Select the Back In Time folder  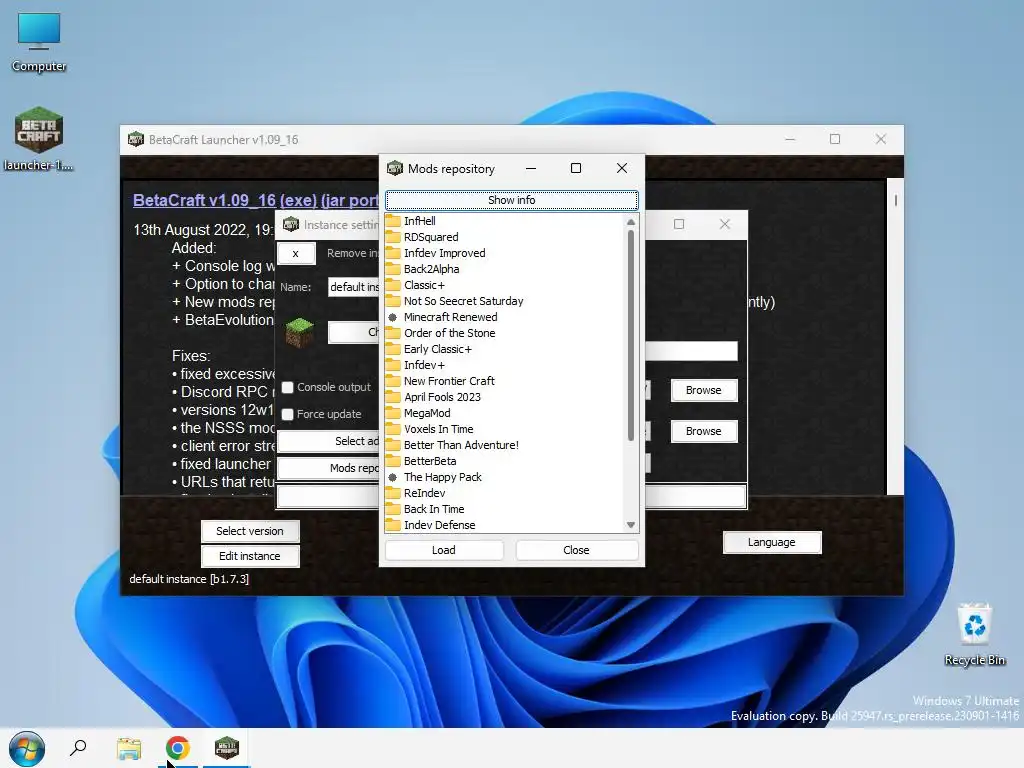coord(425,509)
